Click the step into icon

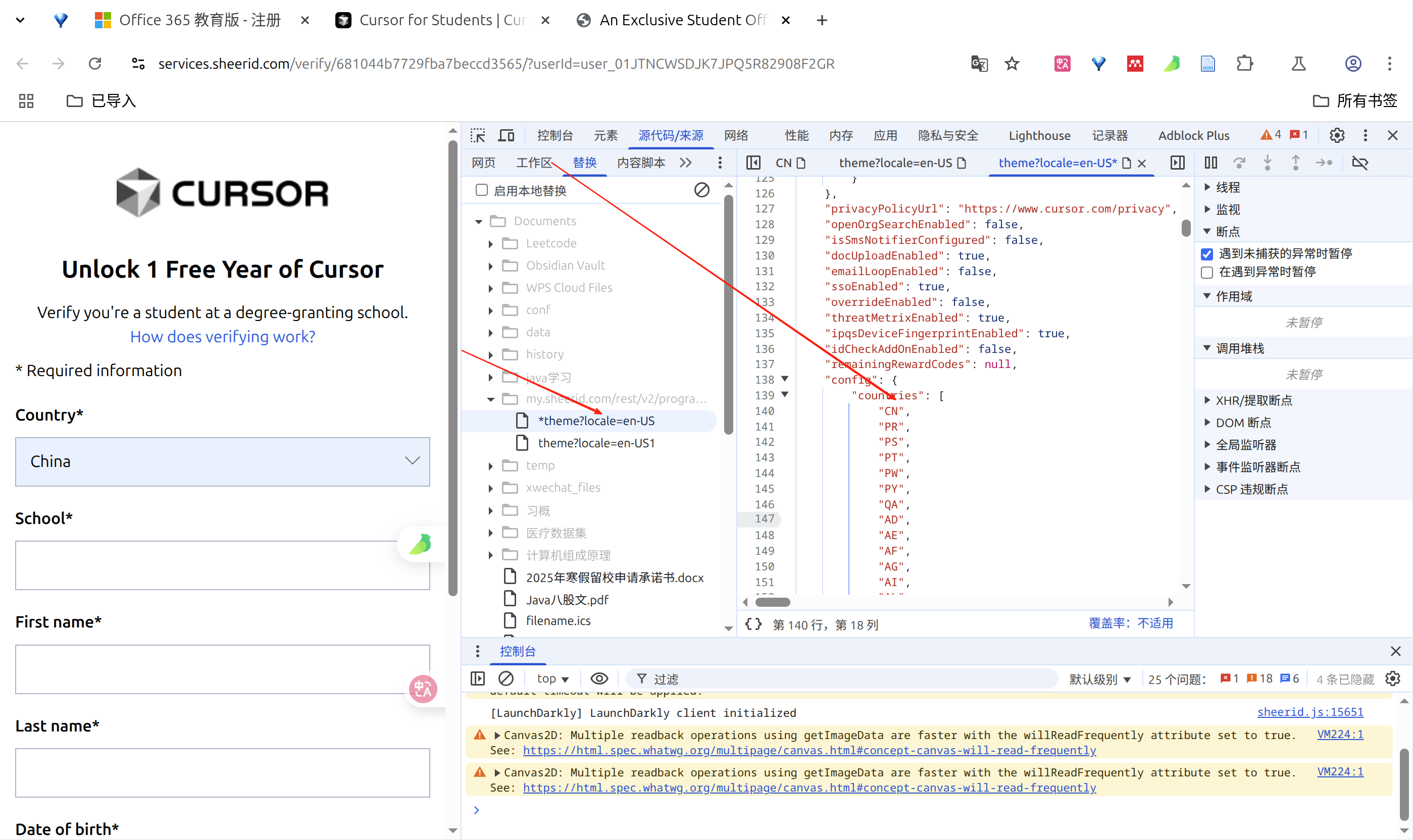(1268, 163)
